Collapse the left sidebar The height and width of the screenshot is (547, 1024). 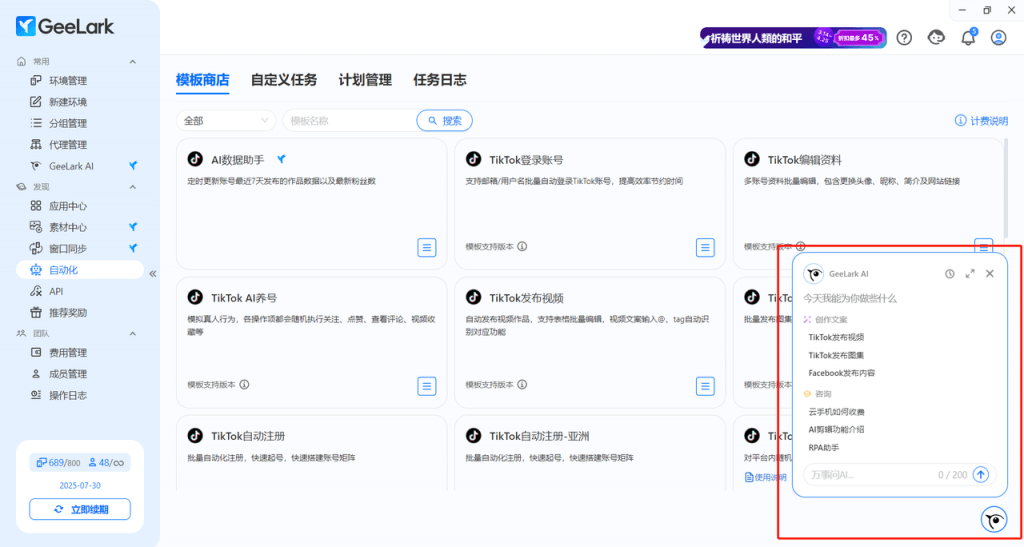153,273
